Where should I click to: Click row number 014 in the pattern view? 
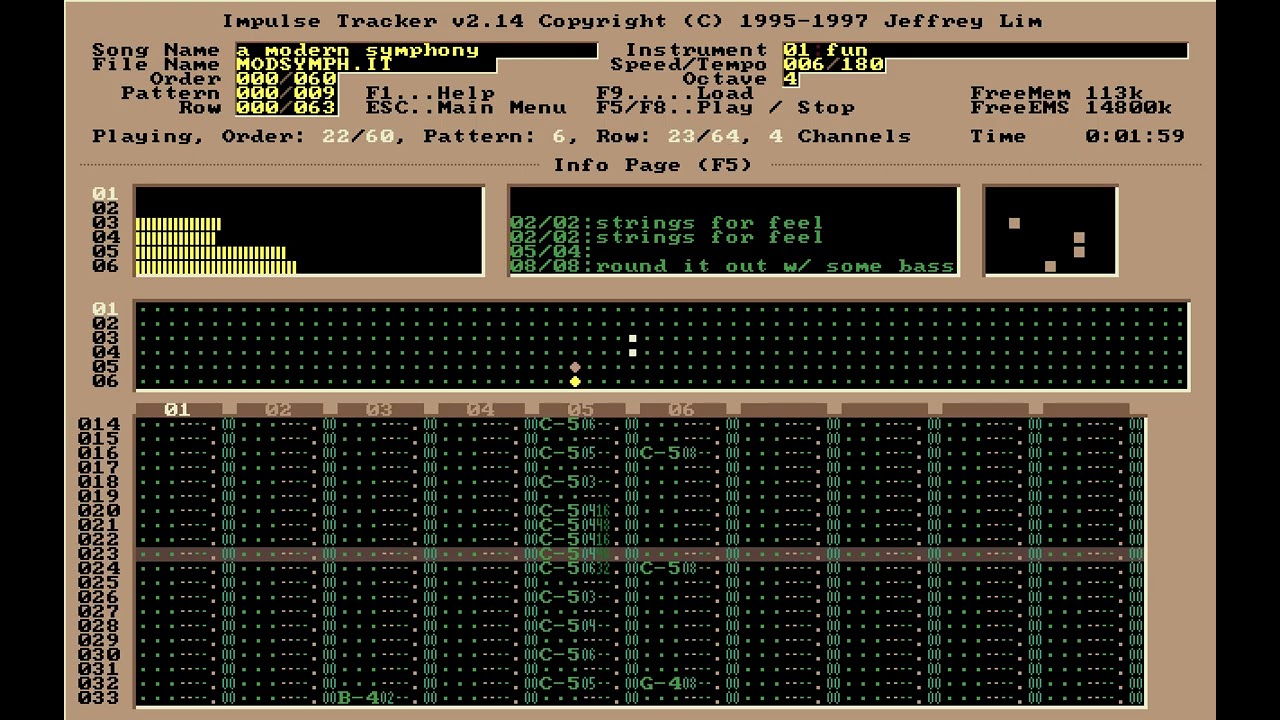[x=99, y=424]
